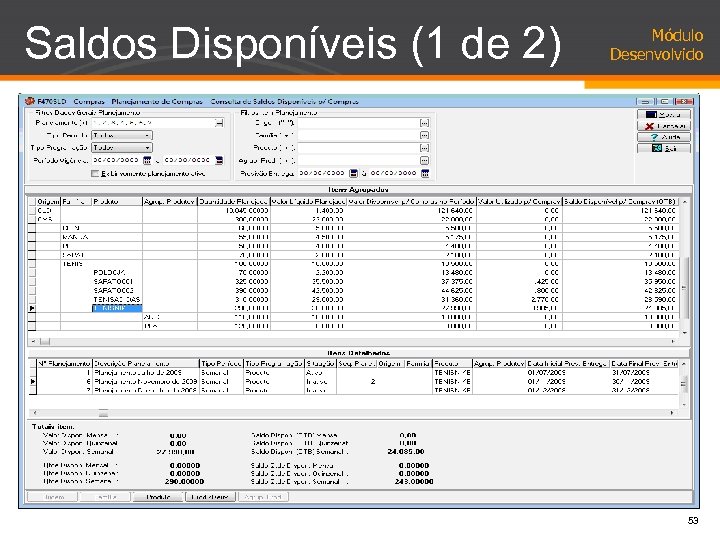
Task: Click the Família filter input field
Action: [358, 135]
